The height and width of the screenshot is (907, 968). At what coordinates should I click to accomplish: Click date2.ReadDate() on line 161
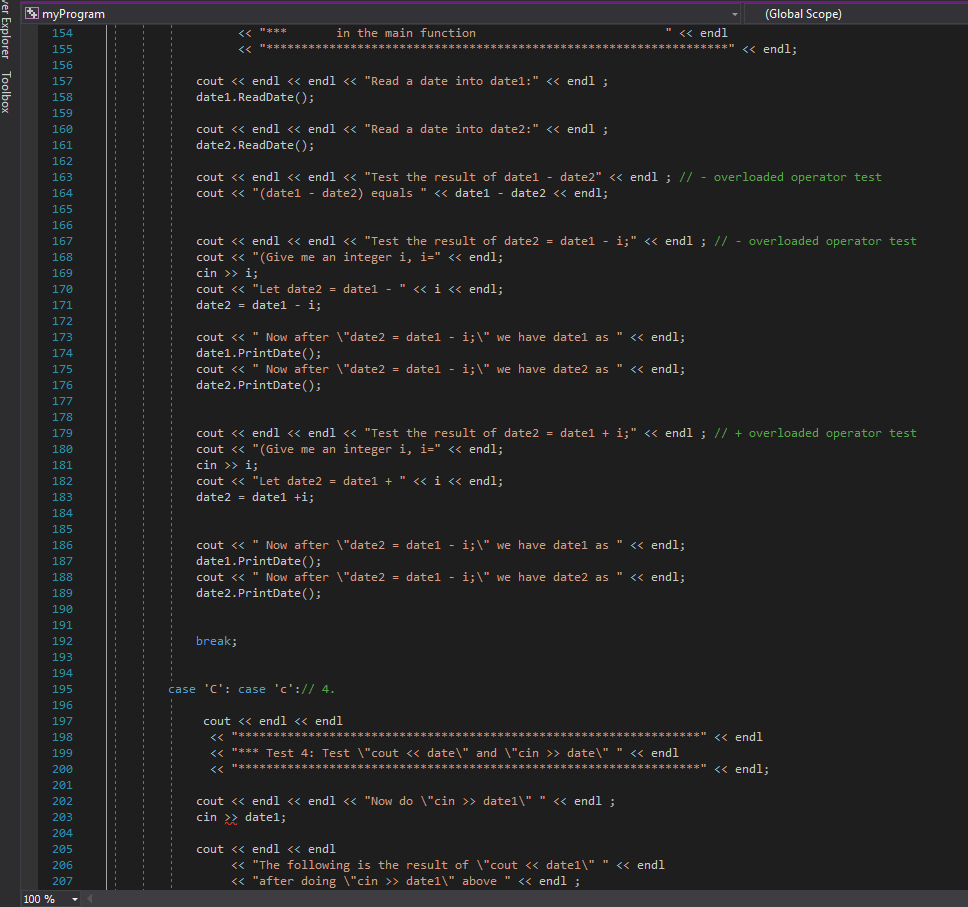[255, 145]
